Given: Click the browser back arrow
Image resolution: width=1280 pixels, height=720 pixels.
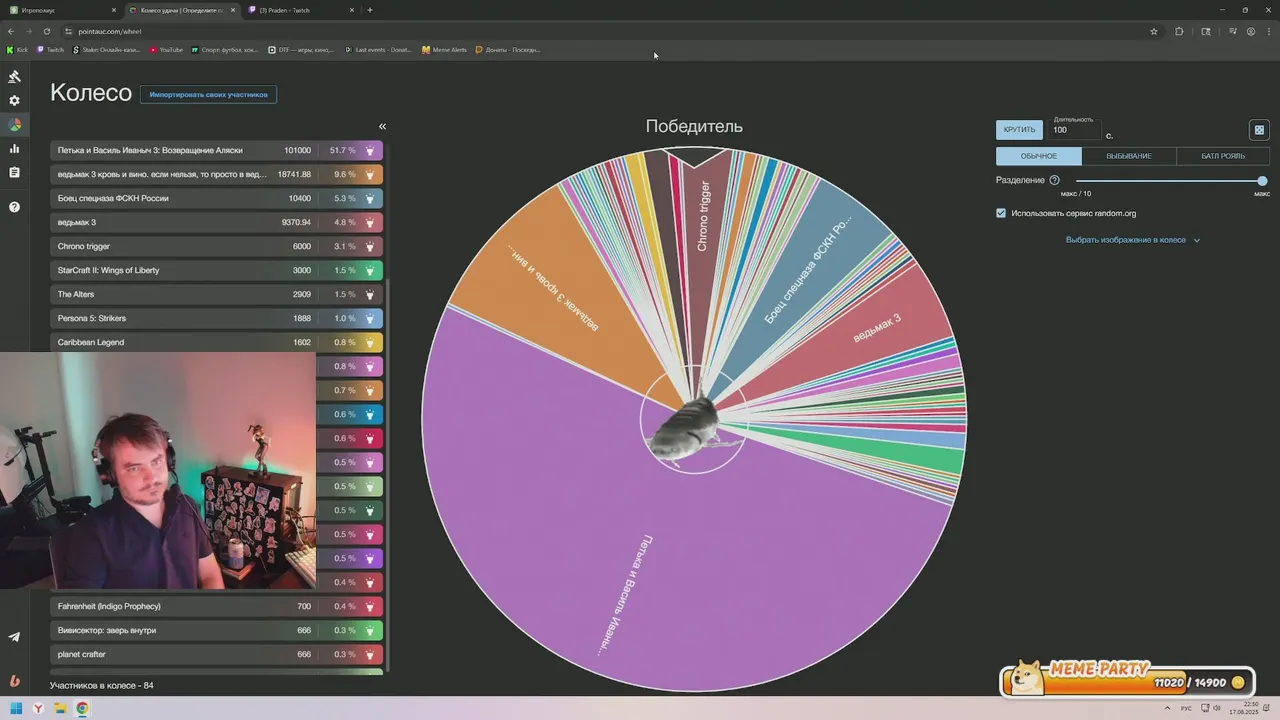Looking at the screenshot, I should click(x=11, y=31).
